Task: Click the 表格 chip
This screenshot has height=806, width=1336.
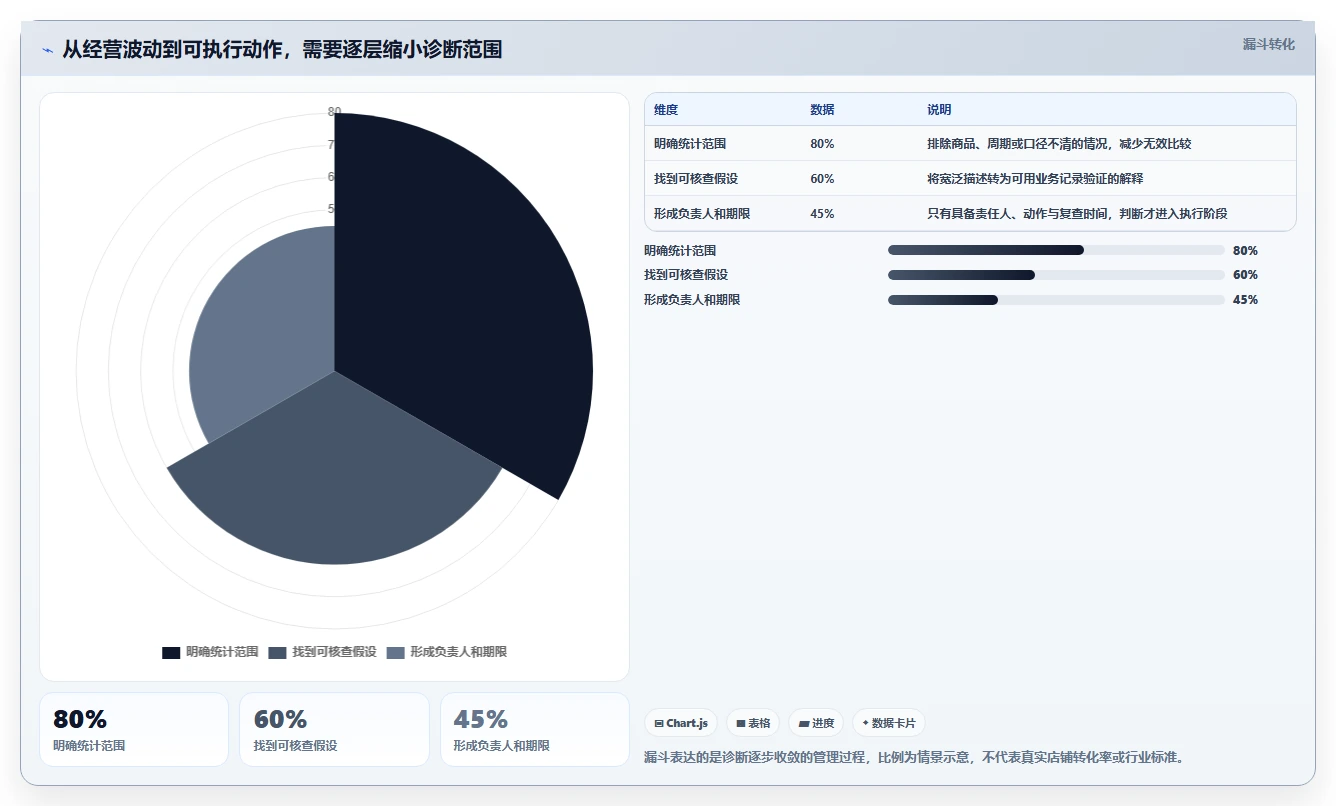Action: coord(753,723)
